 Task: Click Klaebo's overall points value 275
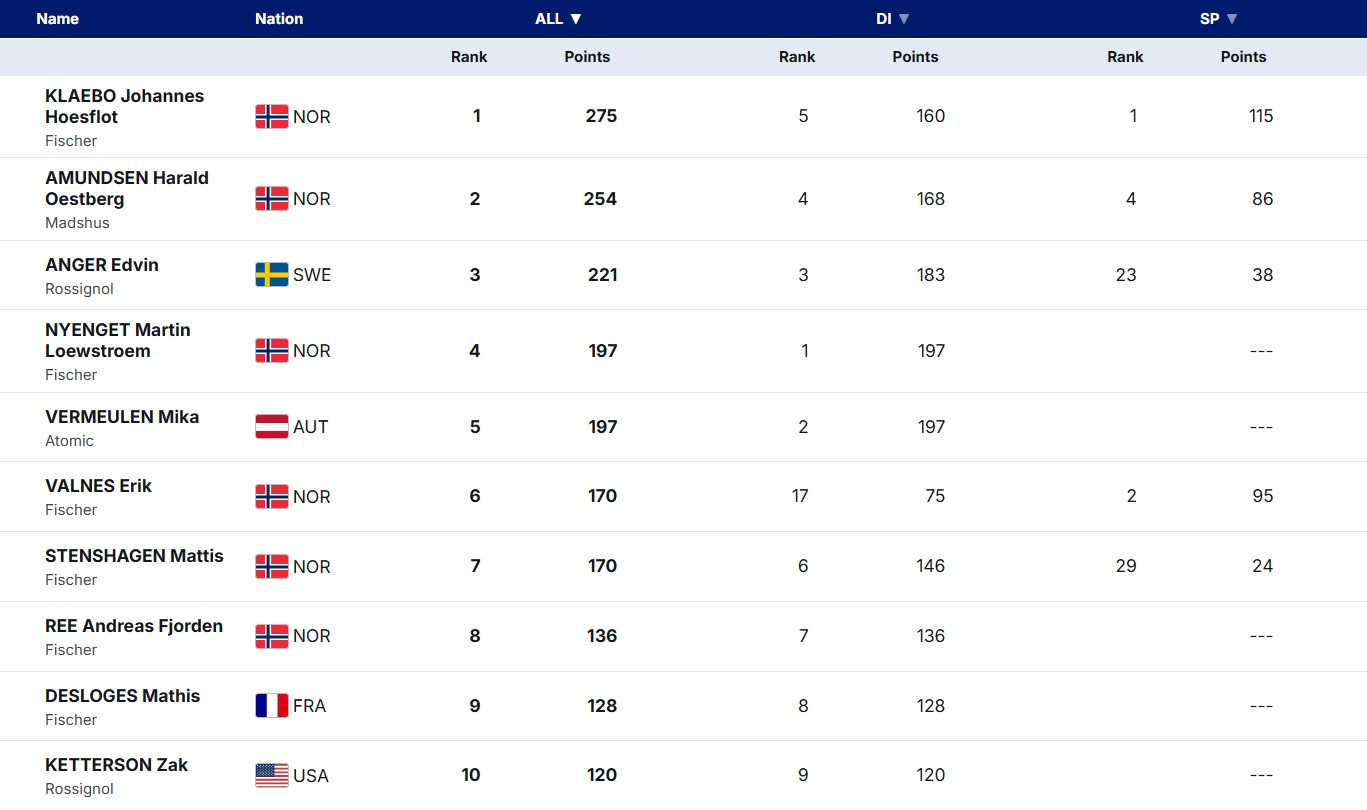click(x=601, y=116)
